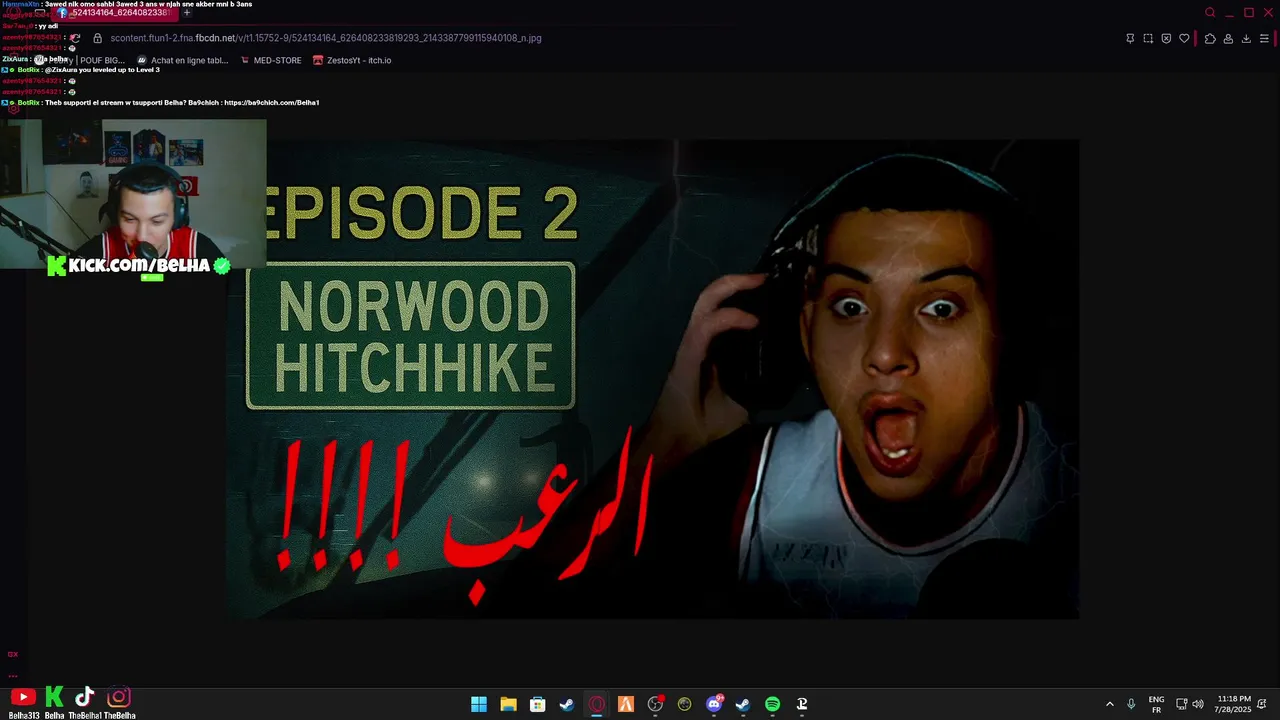This screenshot has width=1280, height=720.
Task: Add page to bookmarks with heart icon
Action: click(1184, 38)
